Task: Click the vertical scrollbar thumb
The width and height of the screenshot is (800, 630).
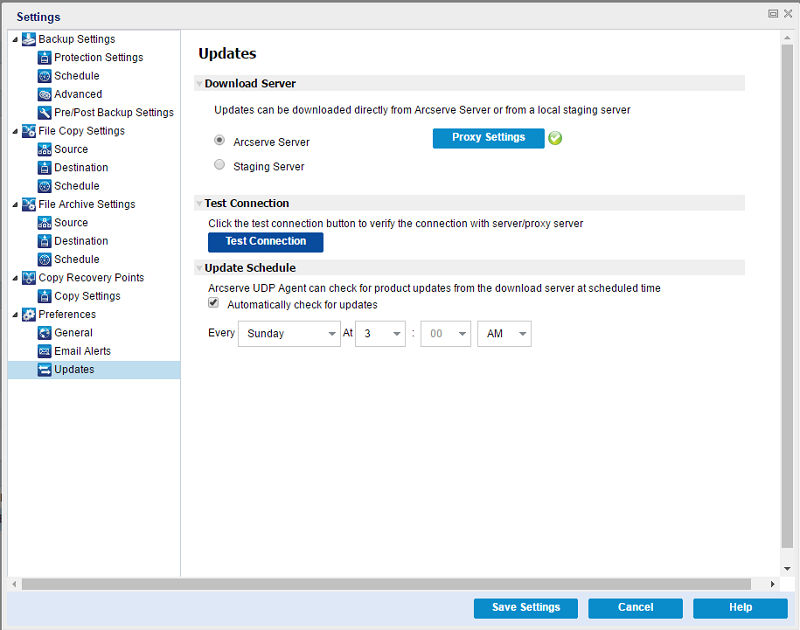Action: [x=787, y=296]
